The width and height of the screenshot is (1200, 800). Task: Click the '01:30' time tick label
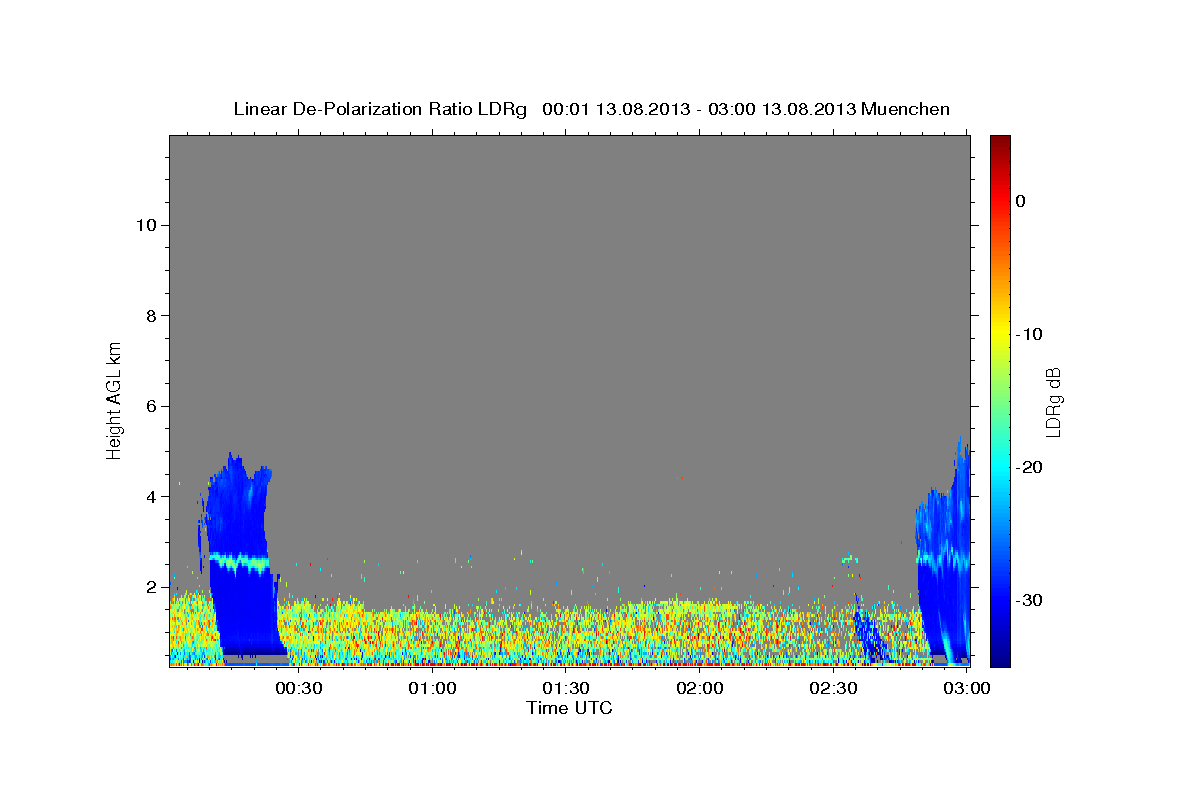[x=566, y=688]
